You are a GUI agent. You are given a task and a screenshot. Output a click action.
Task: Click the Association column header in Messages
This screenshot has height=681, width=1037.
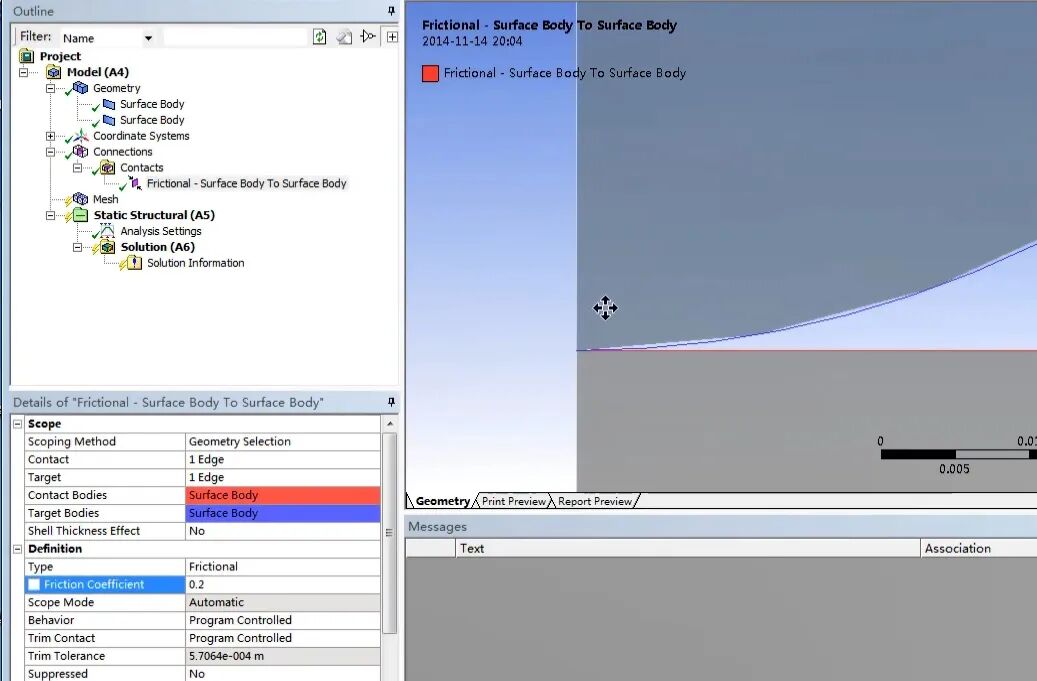click(978, 548)
